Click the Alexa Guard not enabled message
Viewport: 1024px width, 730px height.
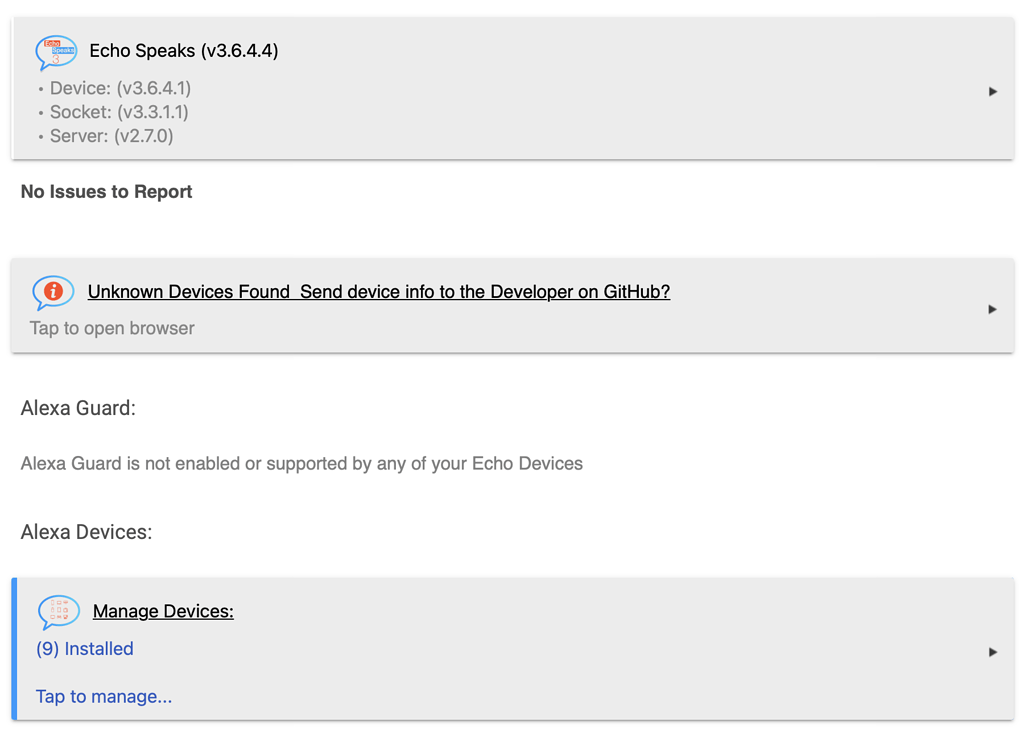point(301,463)
